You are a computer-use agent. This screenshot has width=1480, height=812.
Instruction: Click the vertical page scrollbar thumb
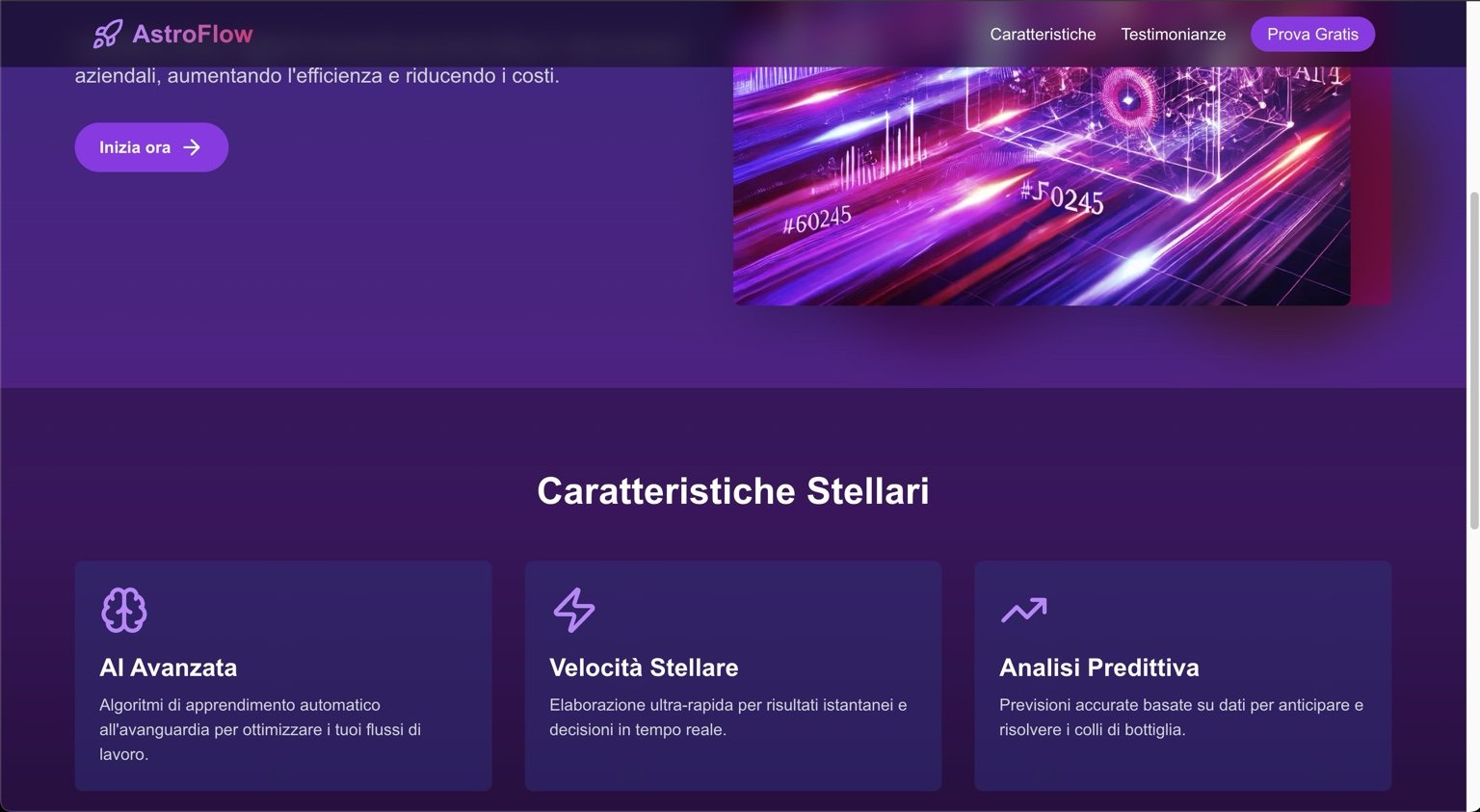[x=1473, y=360]
